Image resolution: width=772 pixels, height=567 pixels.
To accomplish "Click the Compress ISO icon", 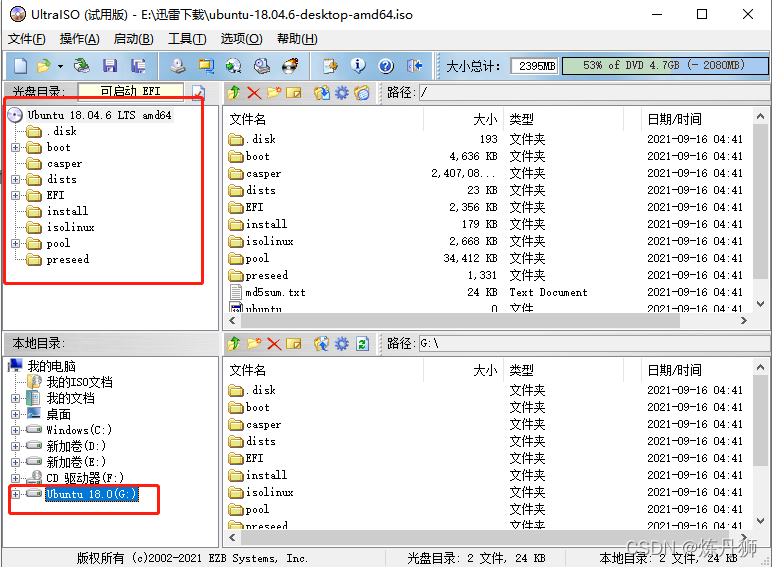I will [233, 66].
